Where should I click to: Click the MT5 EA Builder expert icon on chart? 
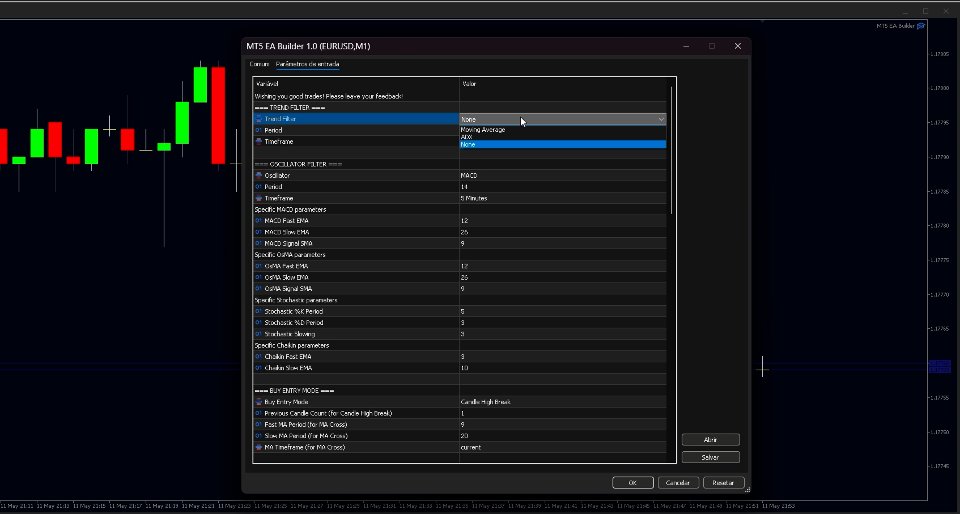pyautogui.click(x=921, y=26)
